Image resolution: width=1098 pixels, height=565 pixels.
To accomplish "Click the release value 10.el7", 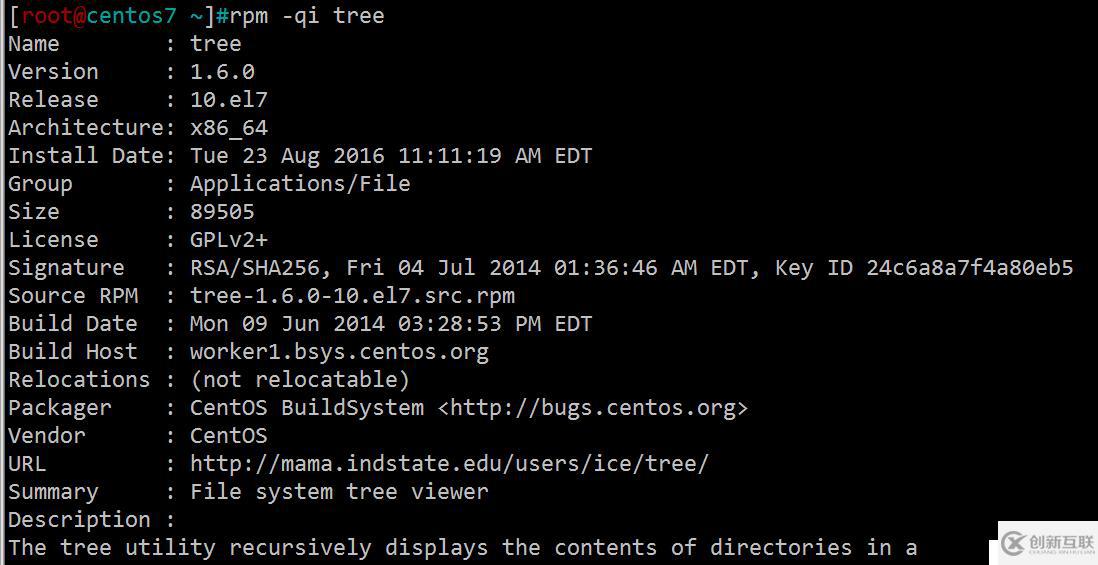I will pos(228,99).
